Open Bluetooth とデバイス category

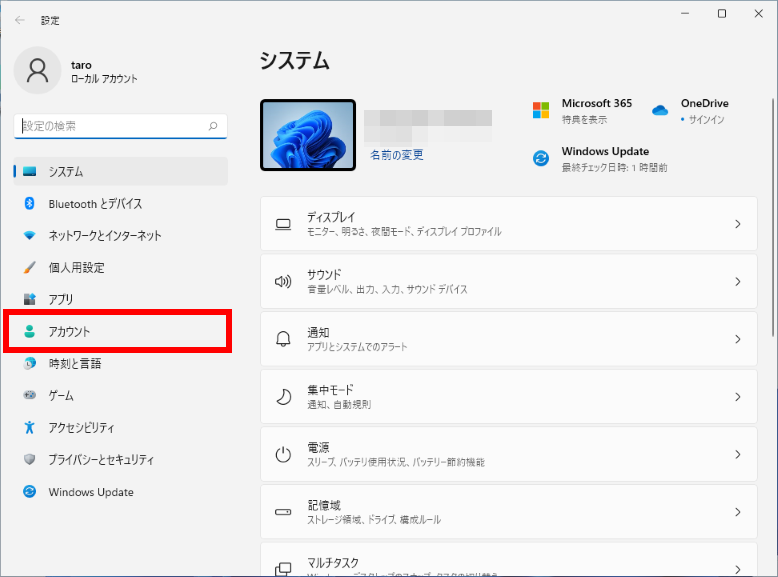click(121, 203)
